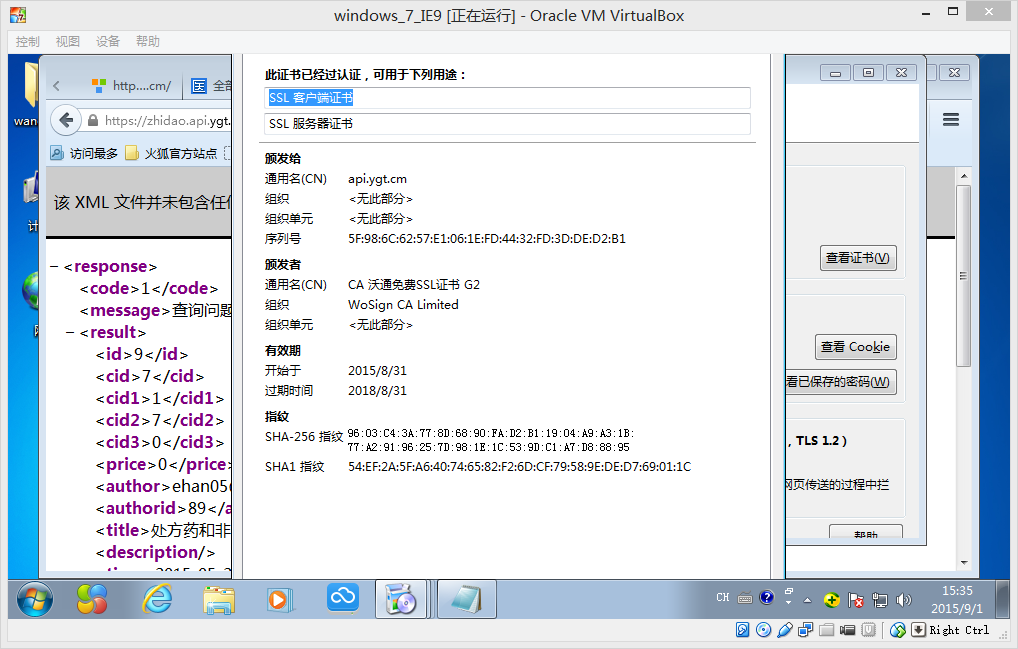Click organization WoSign CA Limited

point(403,305)
